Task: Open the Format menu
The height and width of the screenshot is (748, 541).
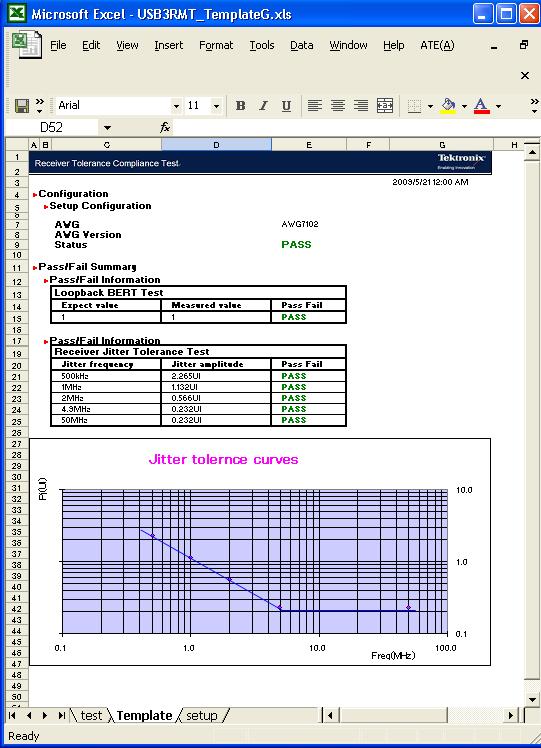Action: [x=216, y=45]
